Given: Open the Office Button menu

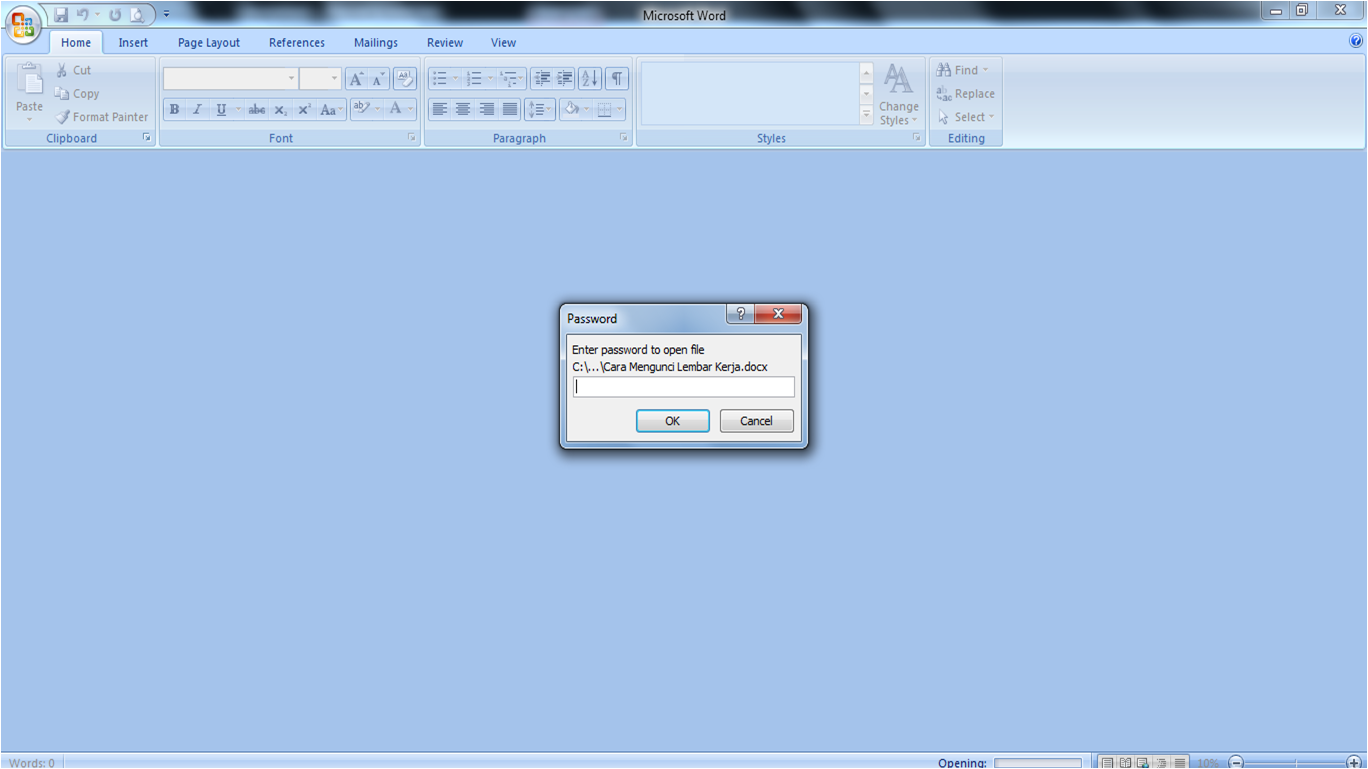Looking at the screenshot, I should click(x=23, y=24).
